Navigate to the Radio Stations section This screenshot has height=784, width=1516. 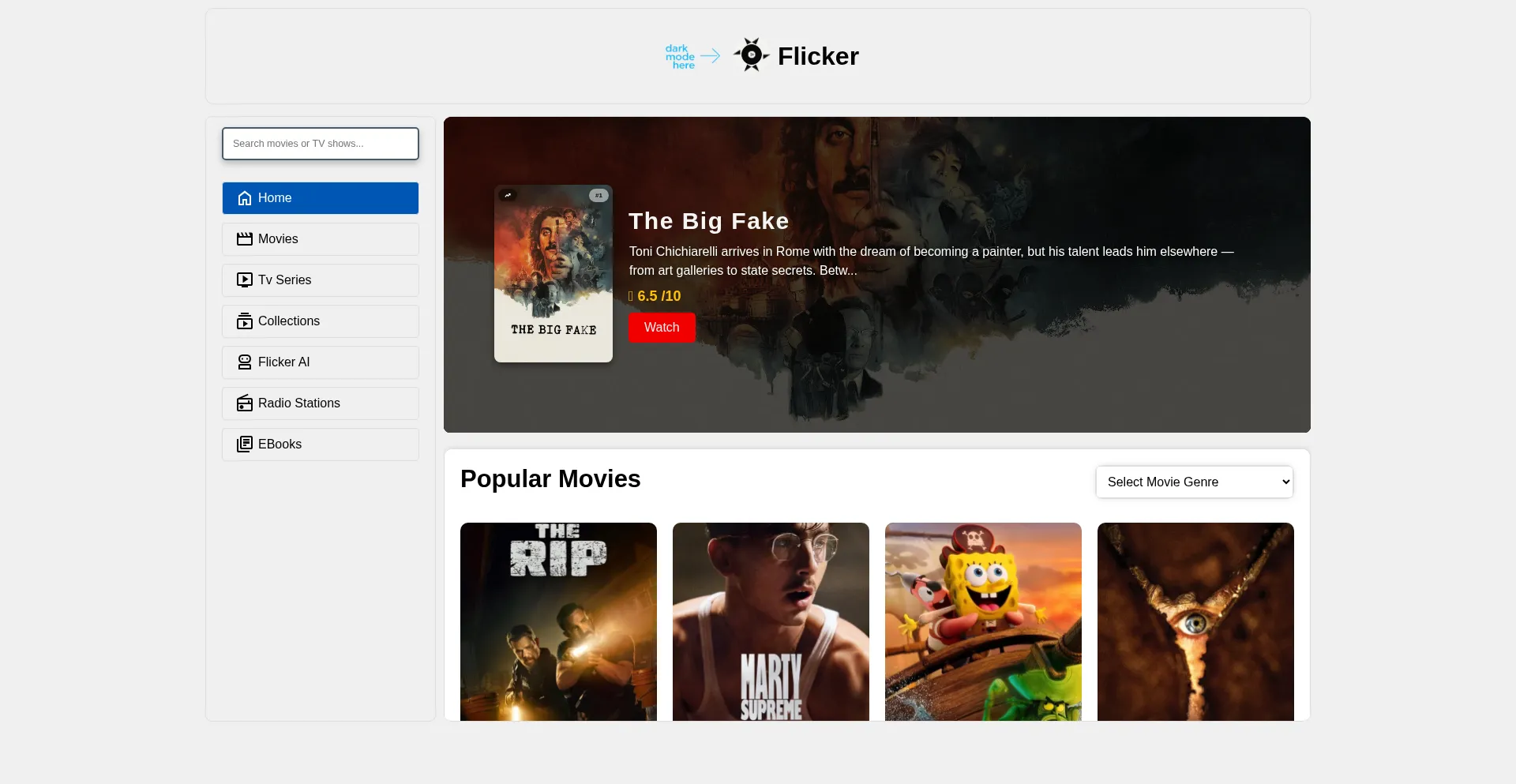click(x=320, y=403)
